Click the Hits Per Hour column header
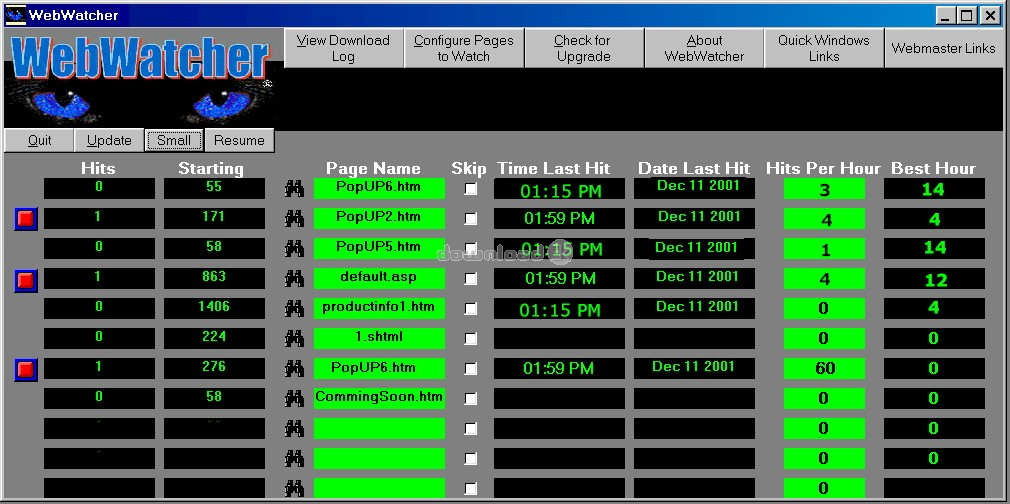 (823, 169)
